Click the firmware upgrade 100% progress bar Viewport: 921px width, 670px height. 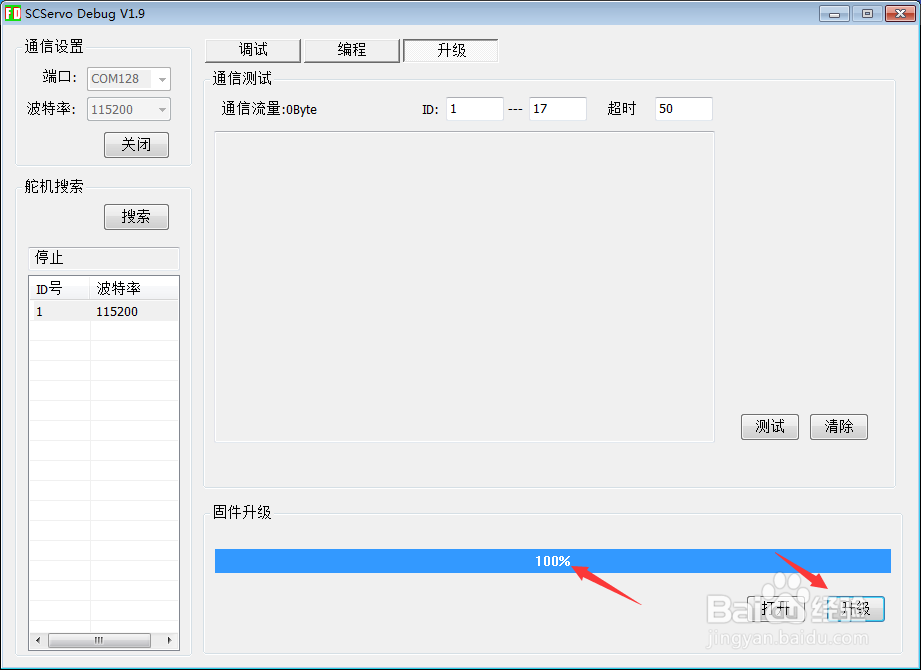coord(553,561)
